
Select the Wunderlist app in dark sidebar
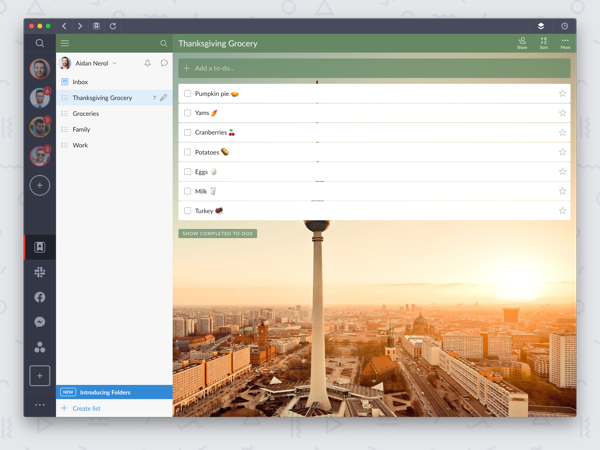click(40, 247)
